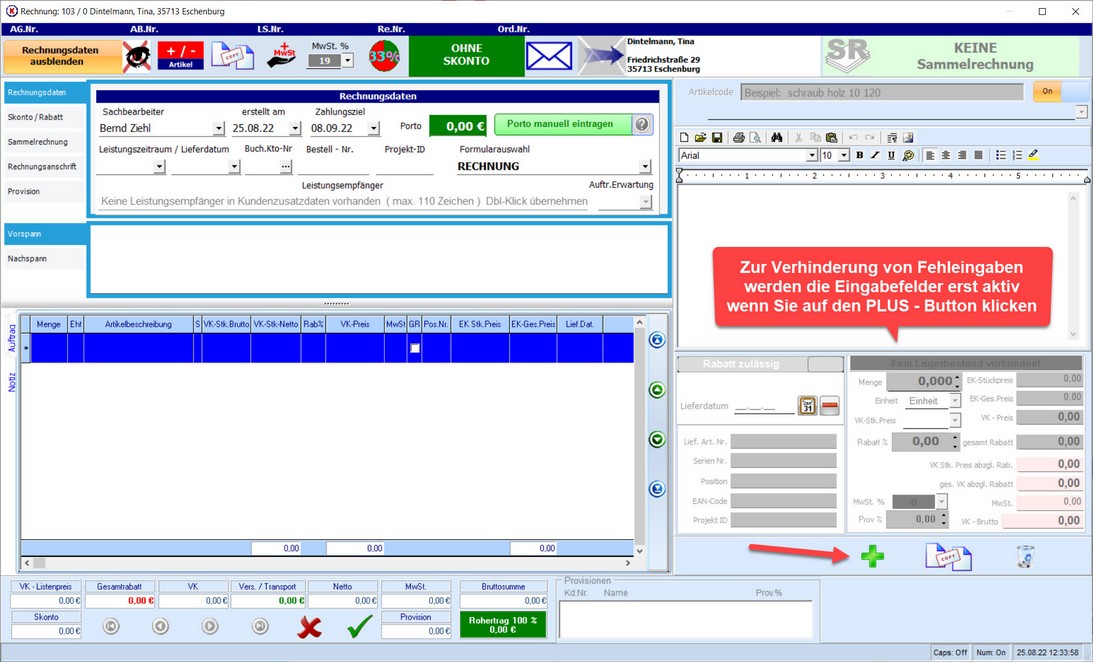Open the Arial font name dropdown
Image resolution: width=1093 pixels, height=662 pixels.
pyautogui.click(x=812, y=156)
